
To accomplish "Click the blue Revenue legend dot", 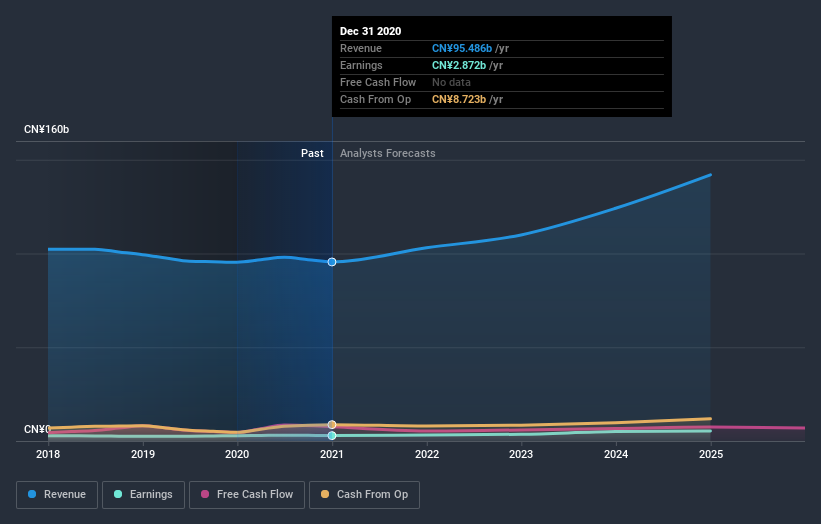I will pyautogui.click(x=32, y=494).
